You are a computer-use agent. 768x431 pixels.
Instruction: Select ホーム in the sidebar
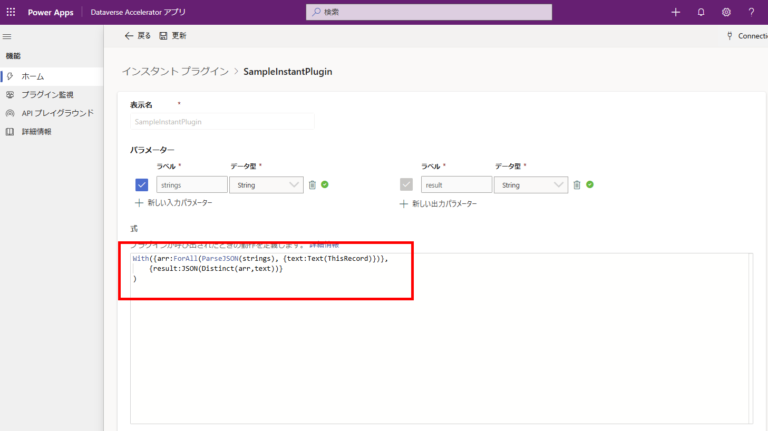[33, 76]
